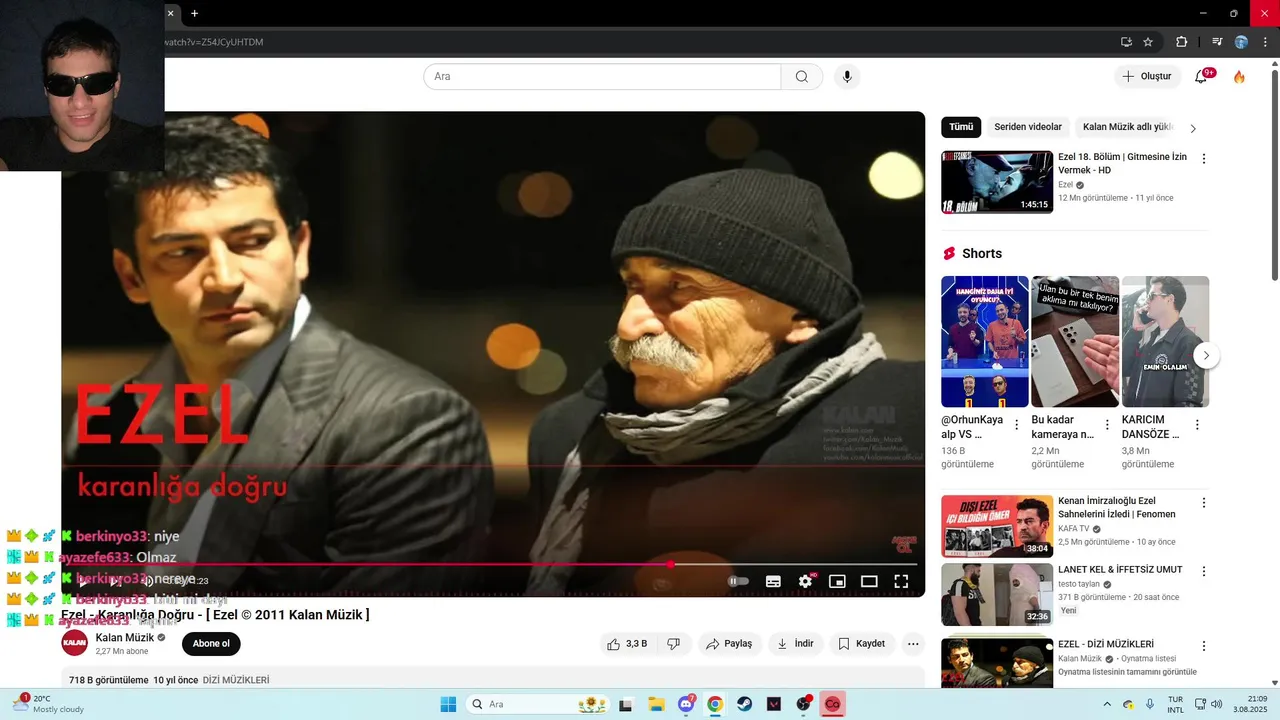Click taskbar Ara search box

pyautogui.click(x=537, y=704)
